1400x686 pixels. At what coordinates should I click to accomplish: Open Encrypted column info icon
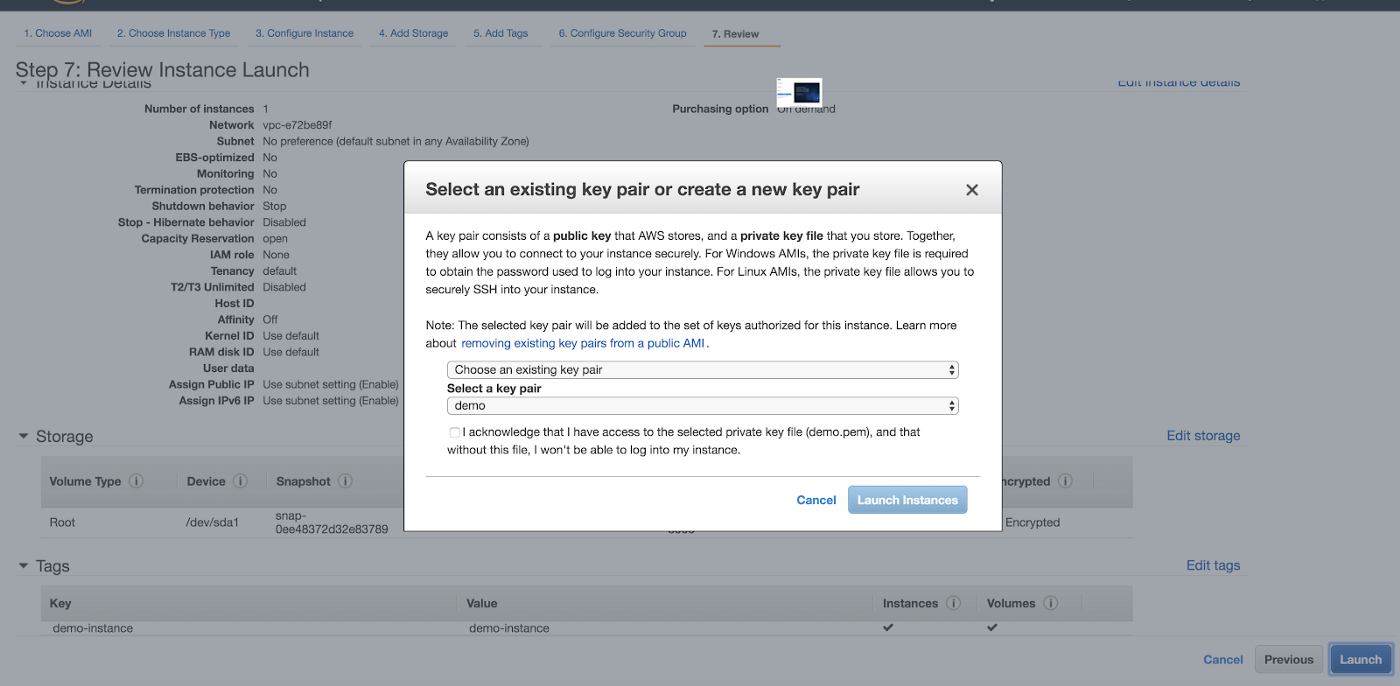pyautogui.click(x=1065, y=481)
